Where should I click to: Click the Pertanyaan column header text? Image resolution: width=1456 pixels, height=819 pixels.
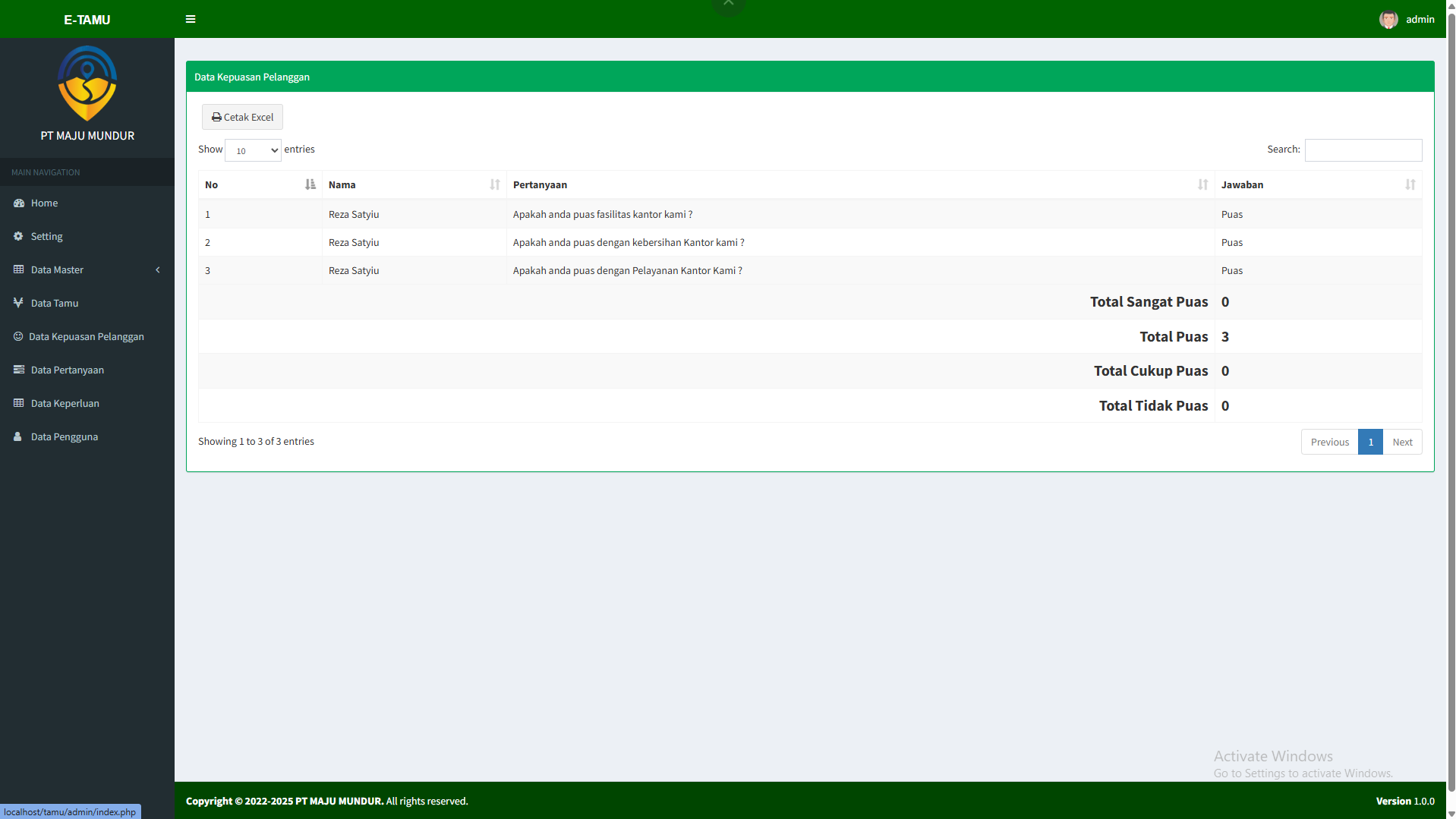point(540,184)
